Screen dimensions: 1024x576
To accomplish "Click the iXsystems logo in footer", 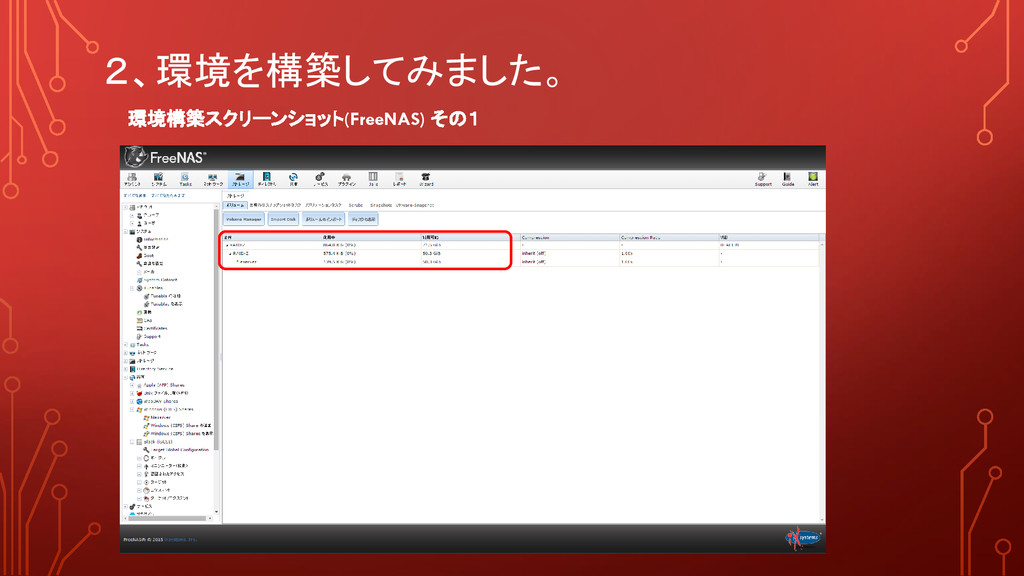I will tap(803, 538).
